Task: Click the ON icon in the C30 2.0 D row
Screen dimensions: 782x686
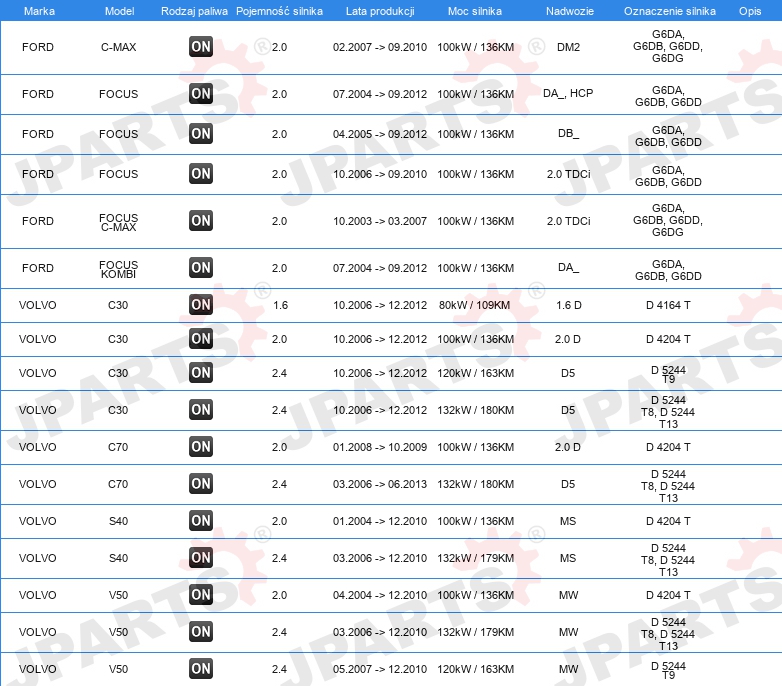Action: [201, 339]
